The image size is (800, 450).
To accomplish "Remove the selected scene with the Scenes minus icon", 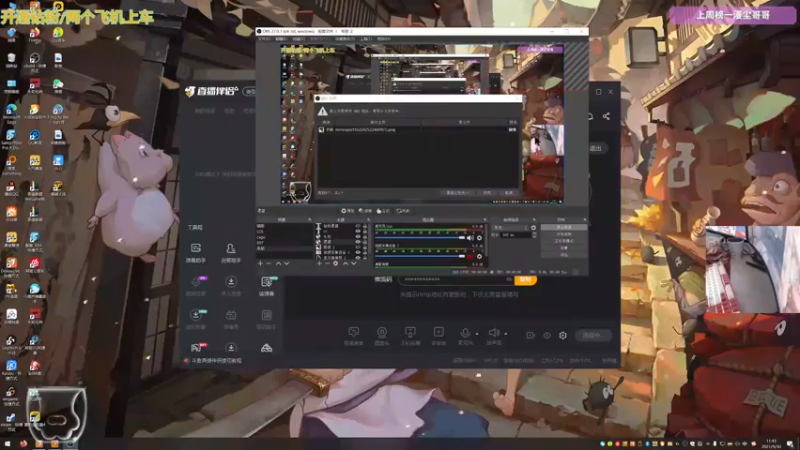I will coord(268,263).
